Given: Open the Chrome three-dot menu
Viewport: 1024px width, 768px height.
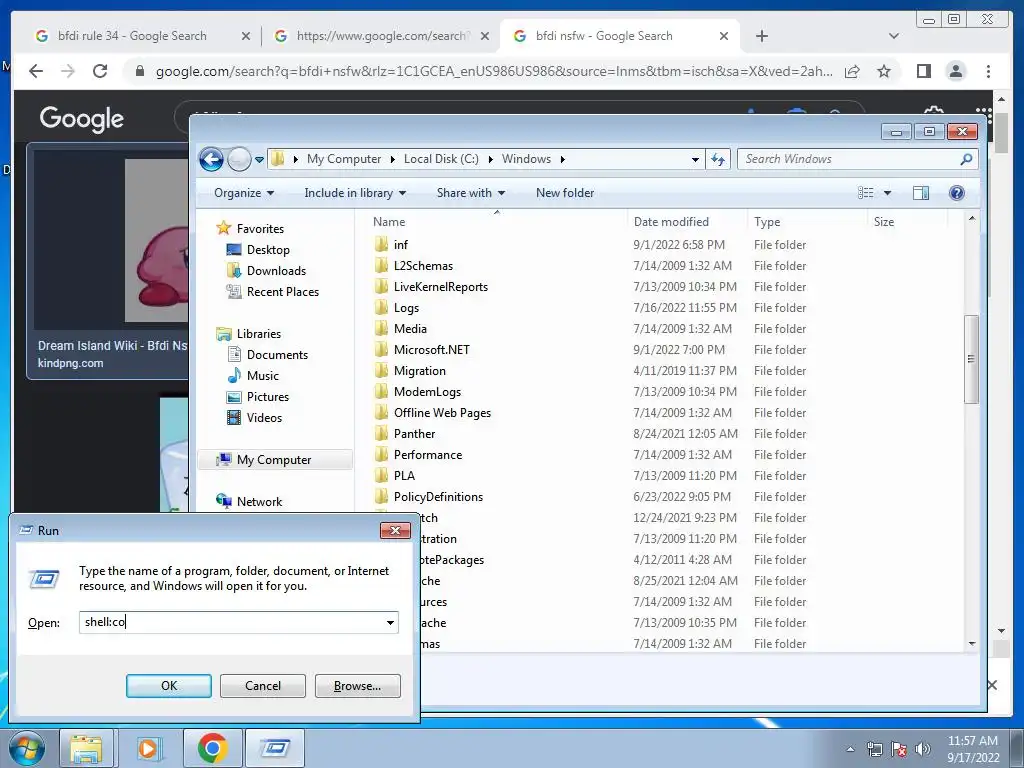Looking at the screenshot, I should click(988, 71).
